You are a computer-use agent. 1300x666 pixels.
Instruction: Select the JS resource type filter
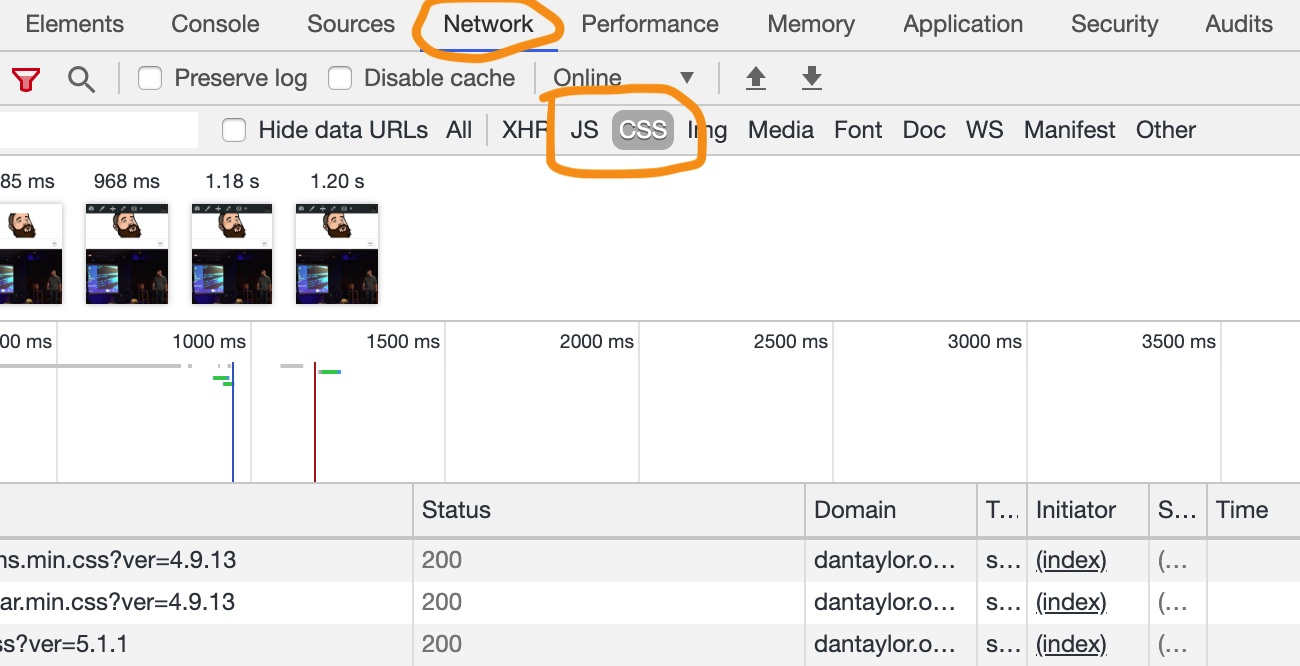[x=584, y=130]
